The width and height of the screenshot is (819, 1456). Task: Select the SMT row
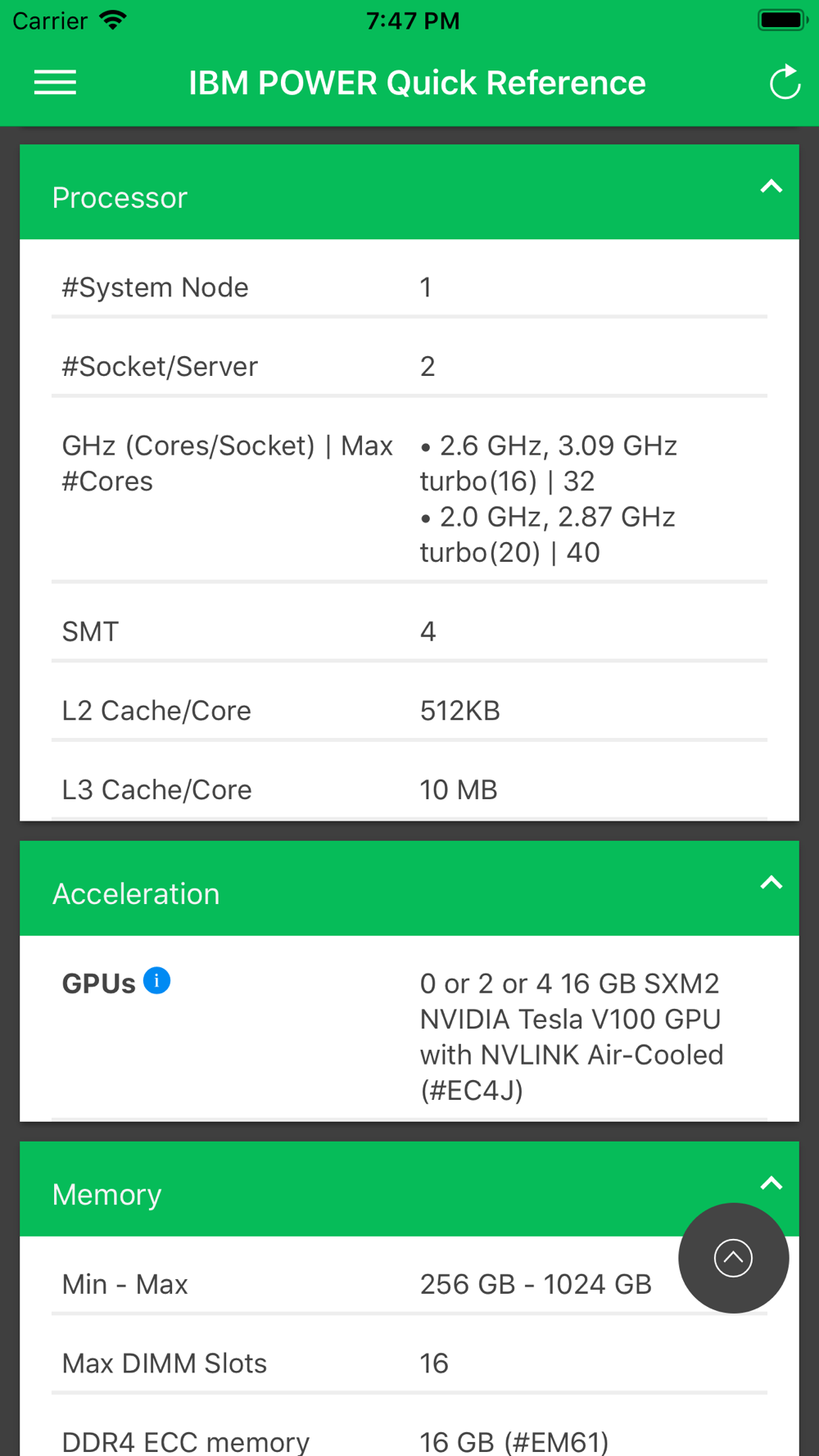point(409,631)
